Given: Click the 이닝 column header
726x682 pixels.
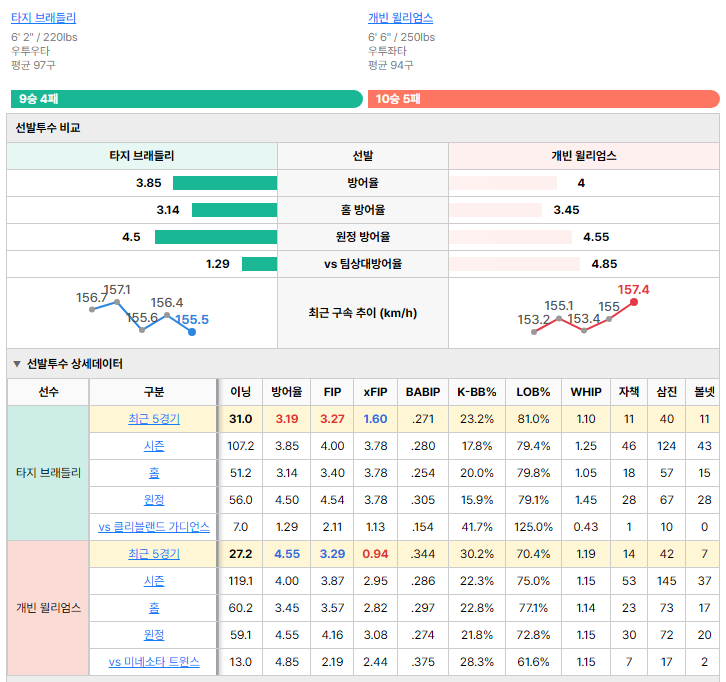Looking at the screenshot, I should [x=240, y=392].
